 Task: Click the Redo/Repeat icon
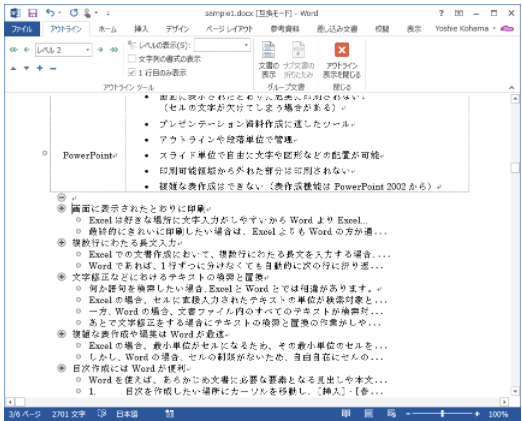tap(74, 13)
